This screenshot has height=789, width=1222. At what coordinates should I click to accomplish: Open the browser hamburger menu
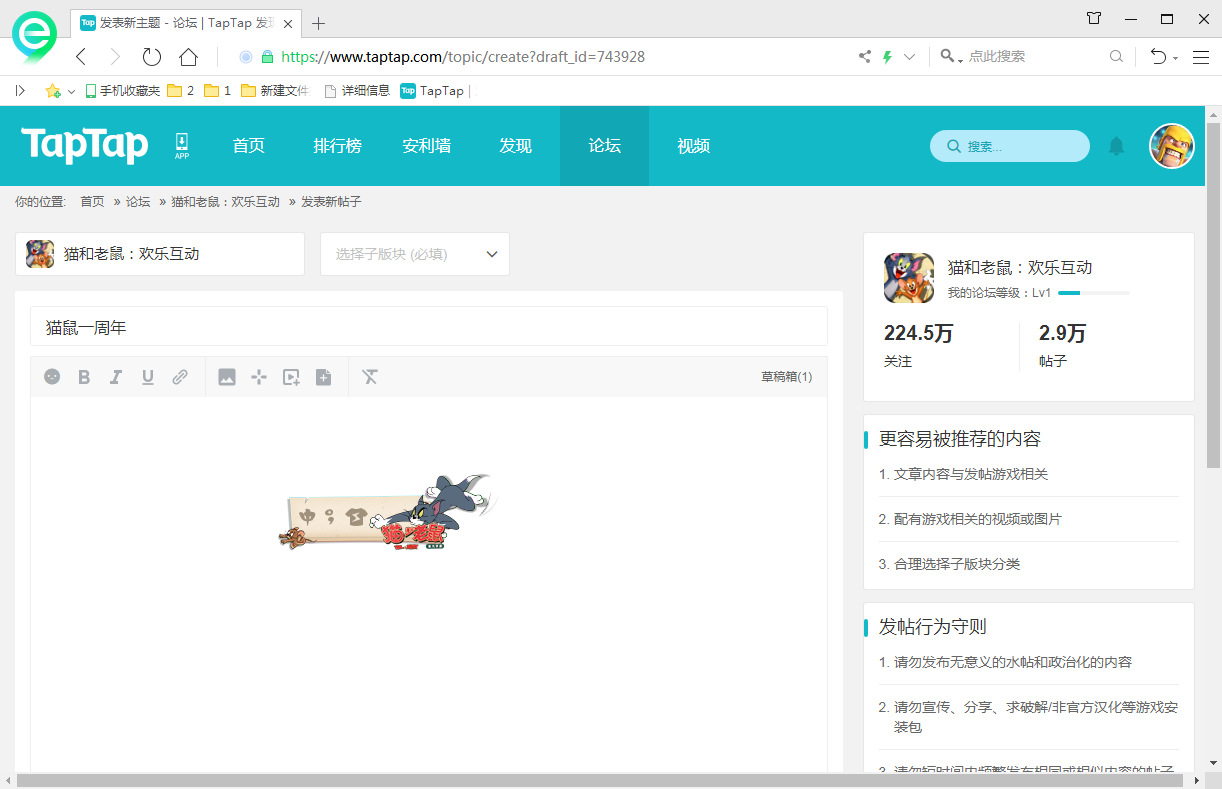pyautogui.click(x=1201, y=57)
